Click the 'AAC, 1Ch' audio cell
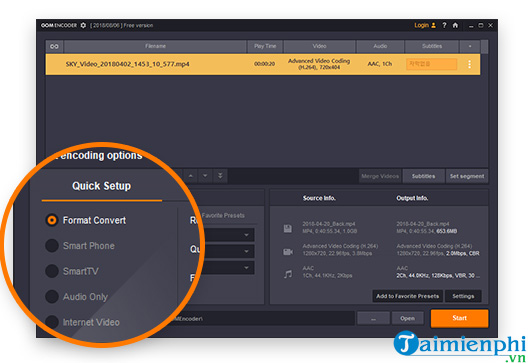 380,64
